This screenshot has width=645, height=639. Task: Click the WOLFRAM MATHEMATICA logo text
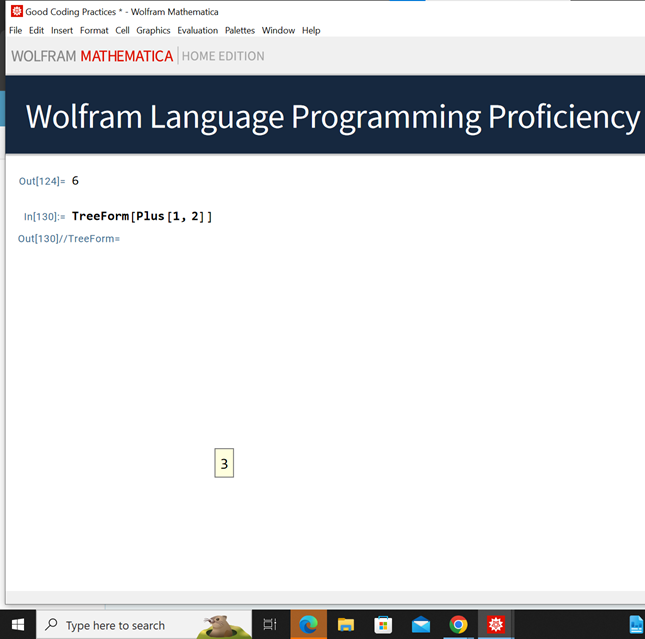click(92, 56)
